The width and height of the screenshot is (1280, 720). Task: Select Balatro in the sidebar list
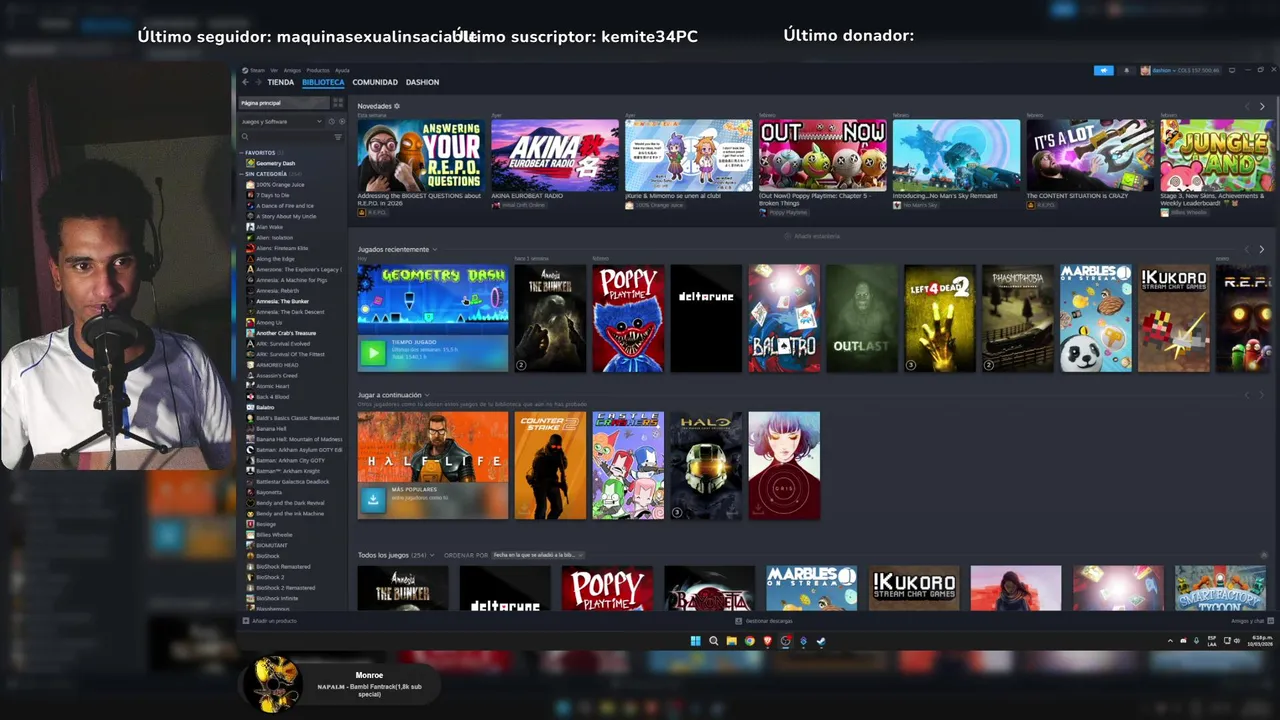tap(265, 407)
